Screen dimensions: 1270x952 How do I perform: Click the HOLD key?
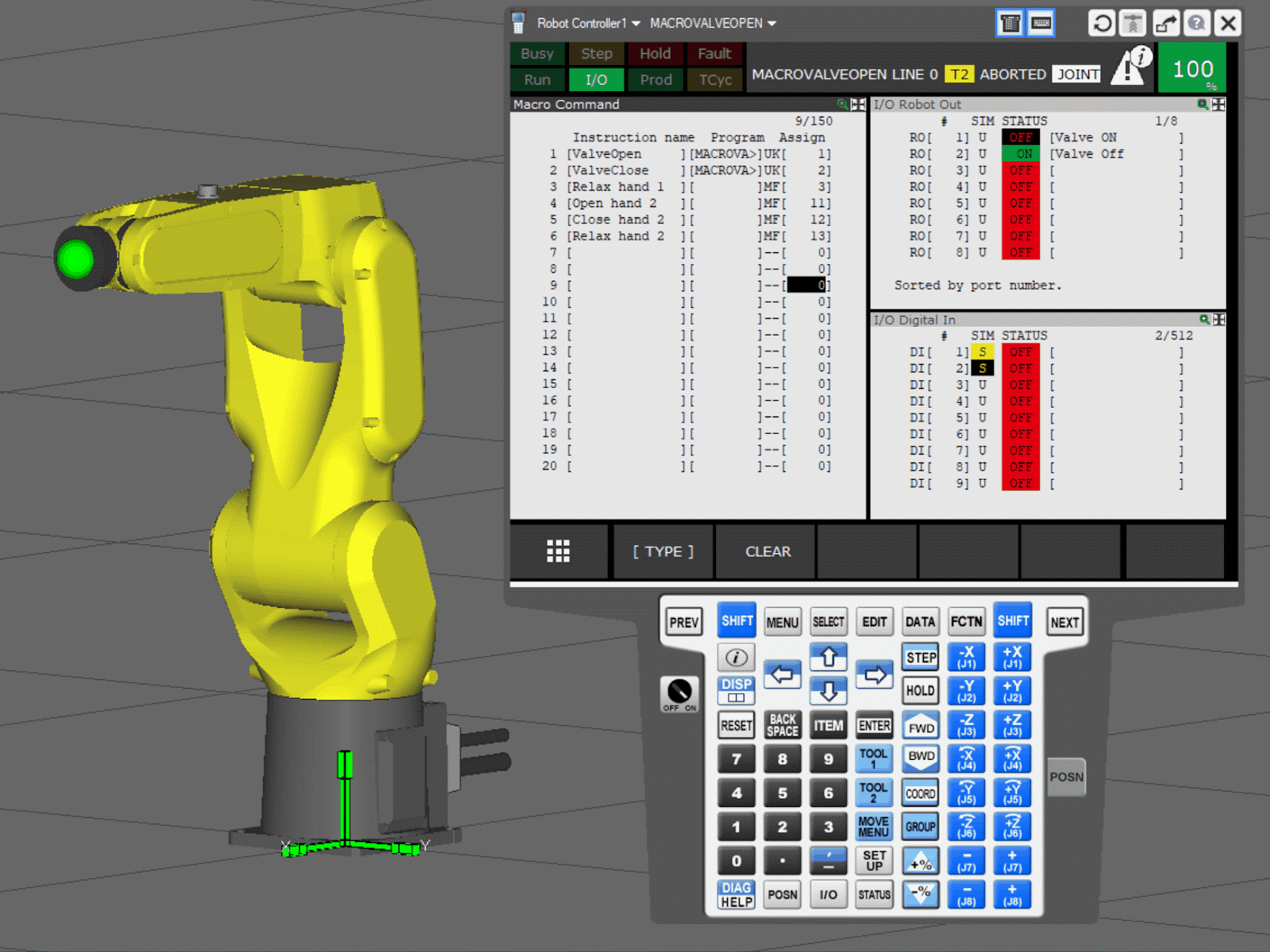click(921, 691)
